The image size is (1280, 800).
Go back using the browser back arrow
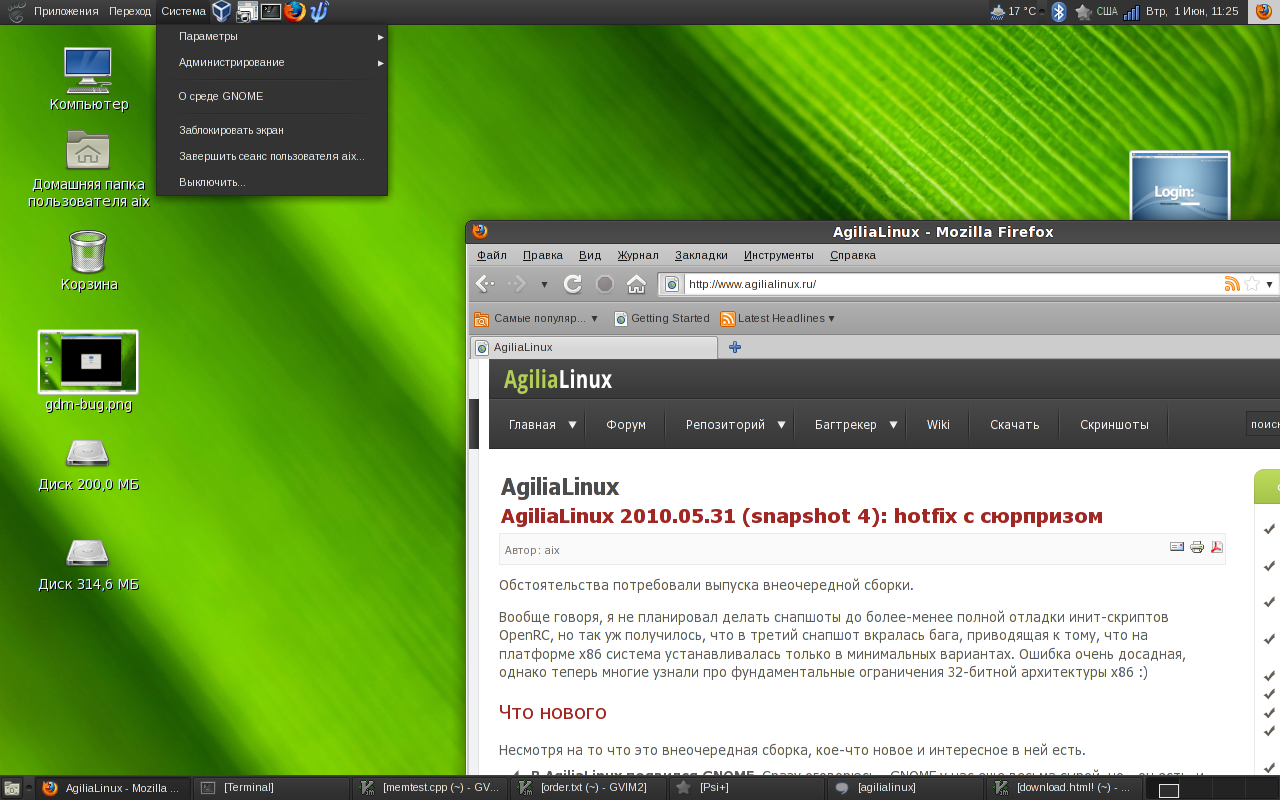click(x=485, y=284)
